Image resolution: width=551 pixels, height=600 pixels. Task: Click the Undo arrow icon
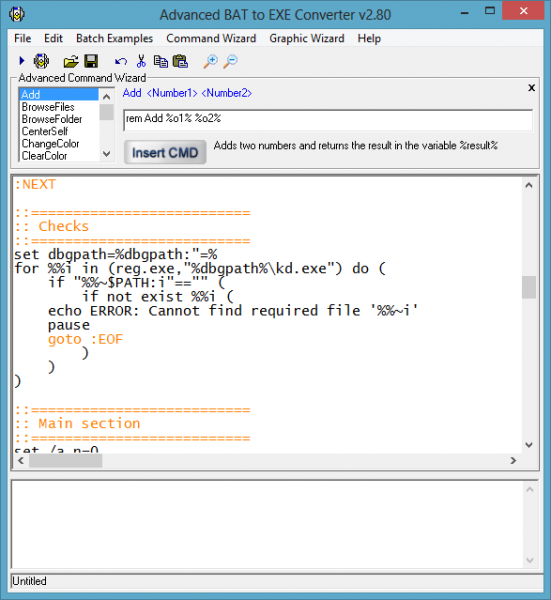click(x=121, y=61)
